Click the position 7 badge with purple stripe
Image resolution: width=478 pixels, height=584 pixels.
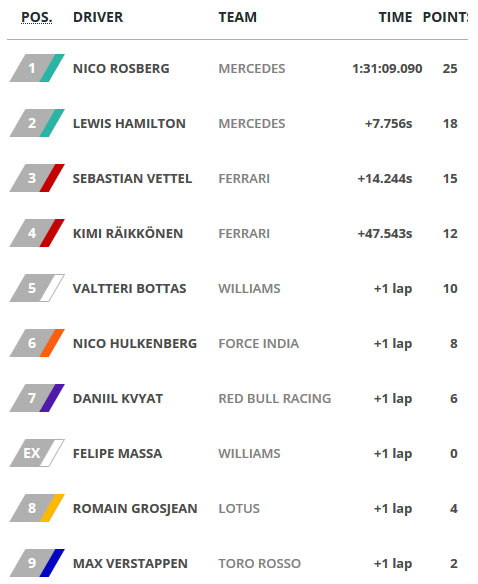[x=37, y=398]
